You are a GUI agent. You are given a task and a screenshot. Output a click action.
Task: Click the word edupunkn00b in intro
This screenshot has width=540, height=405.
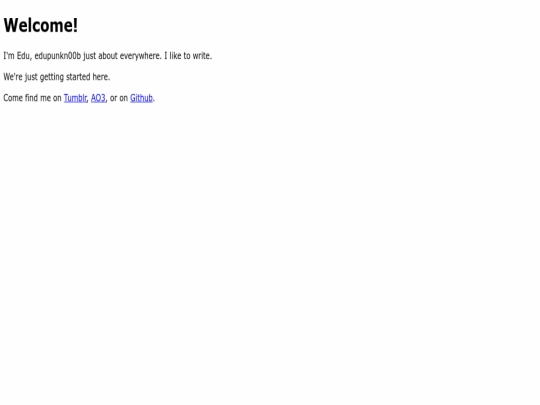(x=58, y=56)
